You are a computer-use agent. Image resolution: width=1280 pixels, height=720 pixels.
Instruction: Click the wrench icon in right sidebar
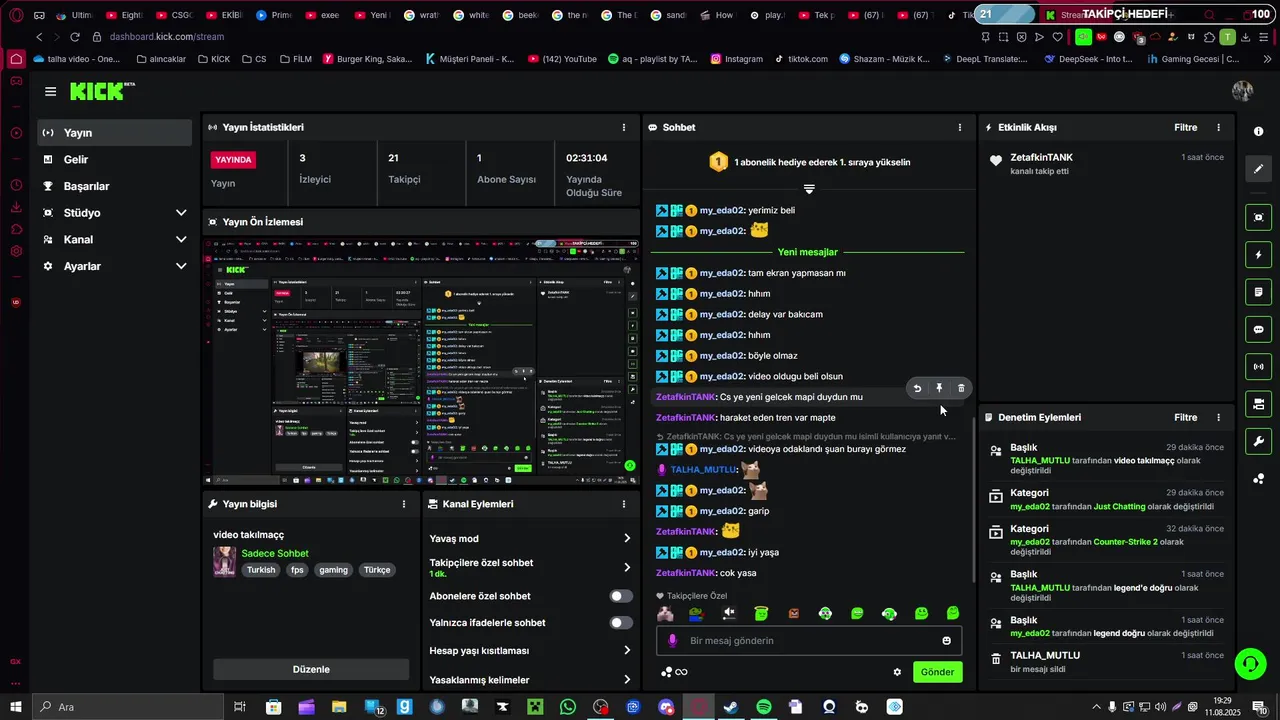1258,441
